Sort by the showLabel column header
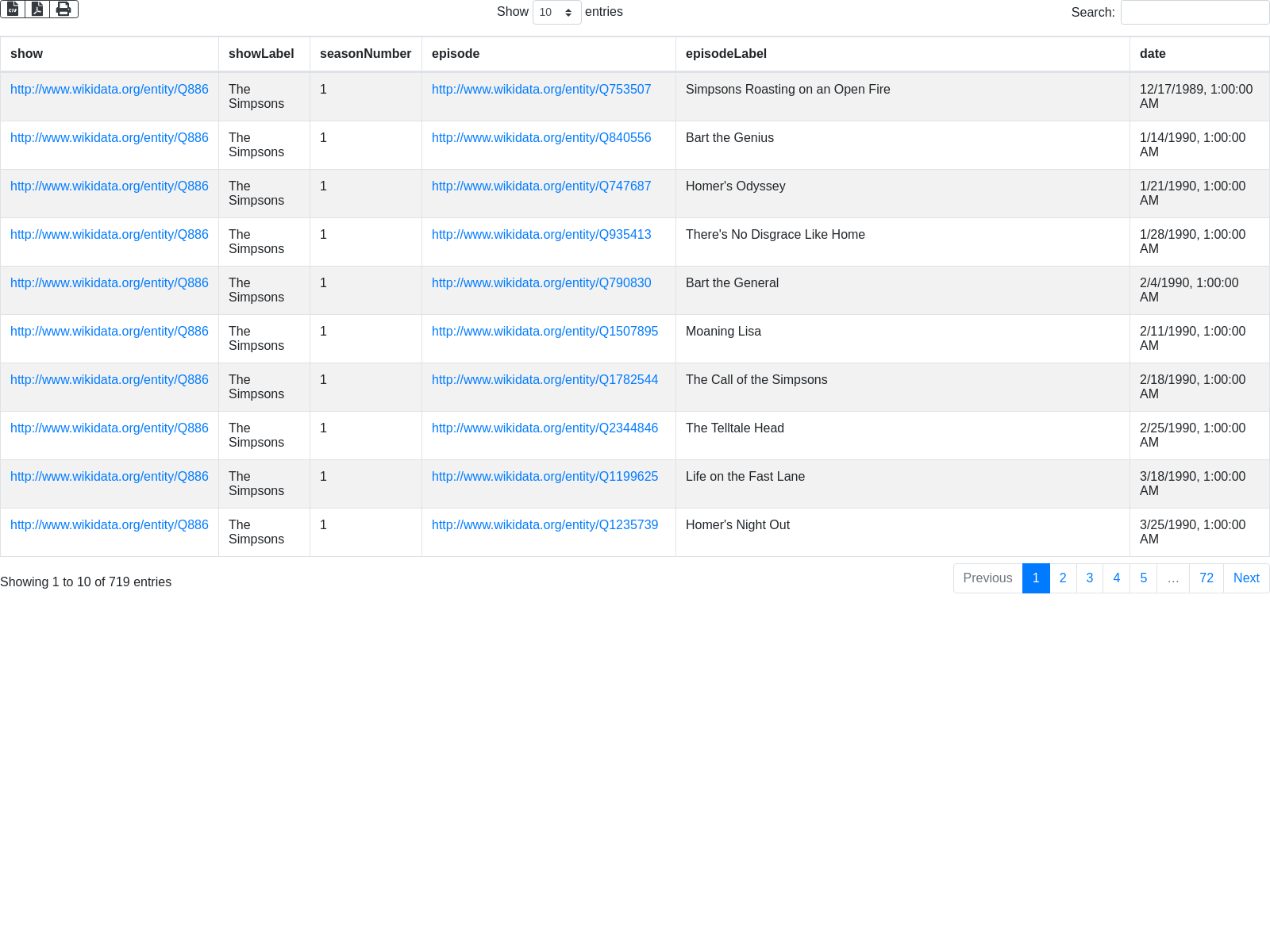 (261, 54)
